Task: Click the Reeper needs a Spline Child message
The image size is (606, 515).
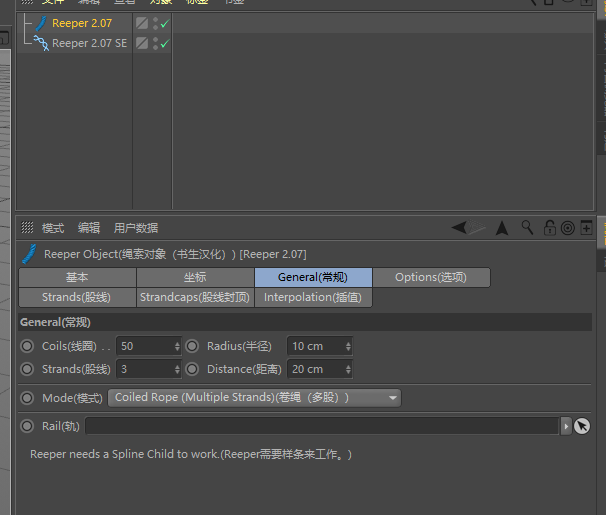Action: [x=191, y=454]
